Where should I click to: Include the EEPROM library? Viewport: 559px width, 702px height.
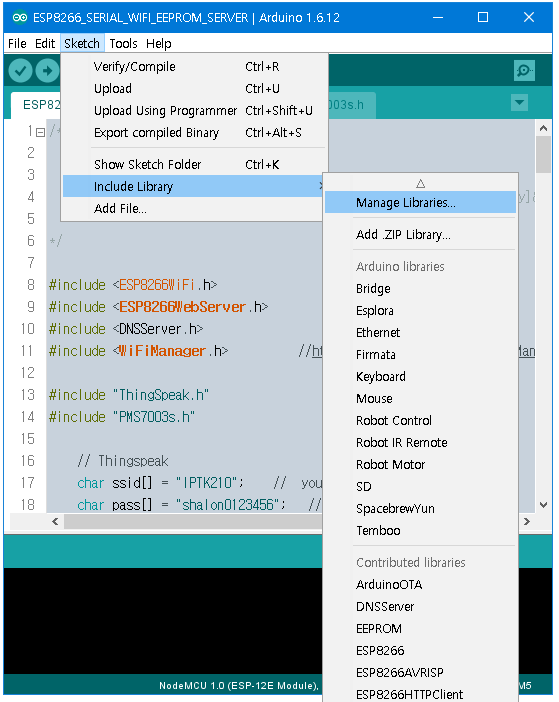[420, 629]
